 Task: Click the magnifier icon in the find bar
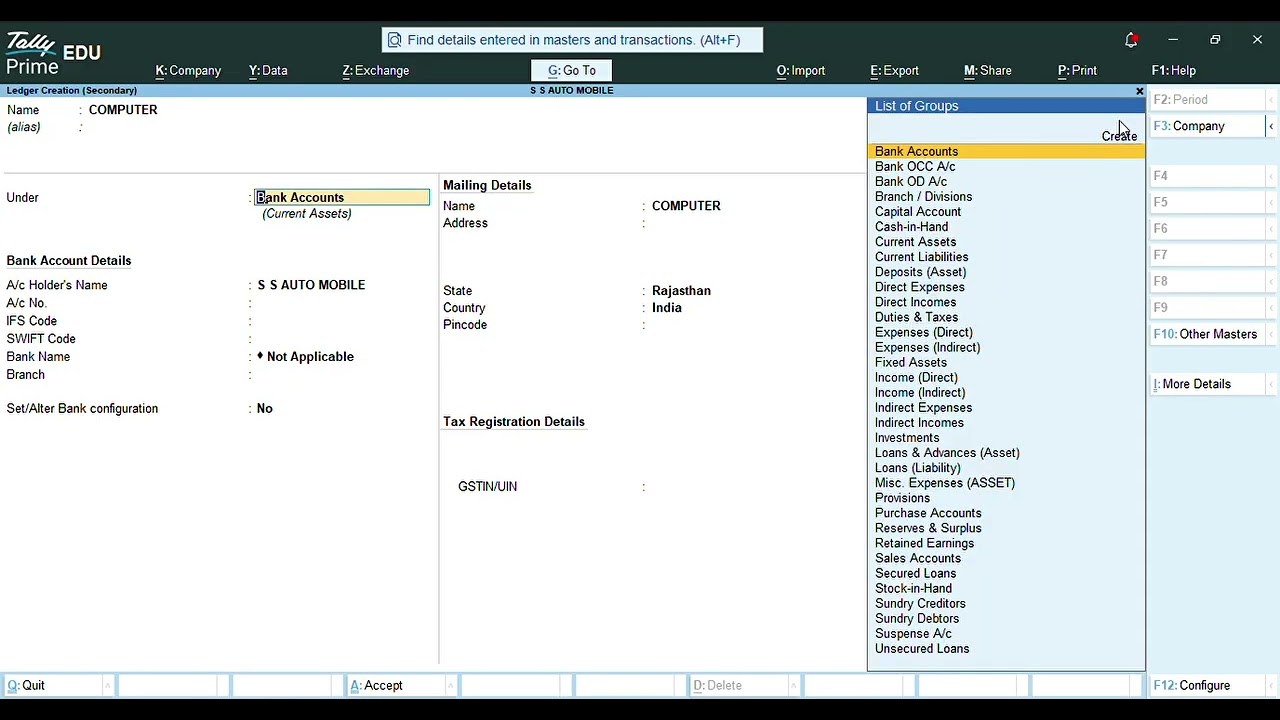pos(394,40)
